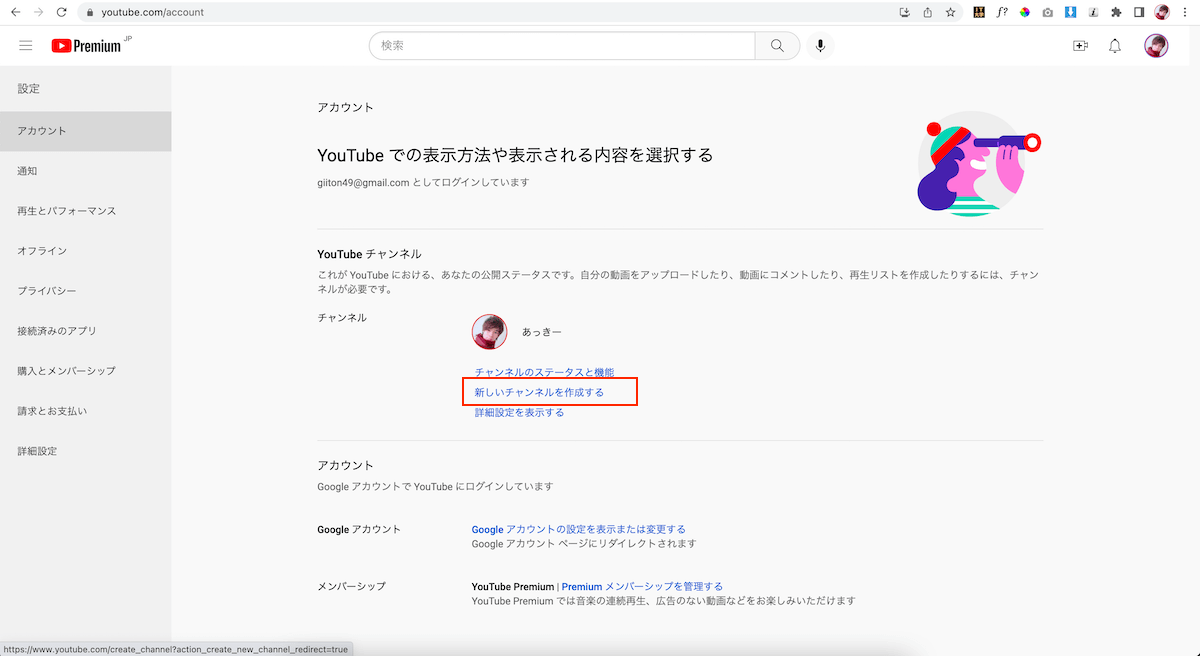Viewport: 1200px width, 656px height.
Task: Click 詳細設定を表示する link
Action: (x=519, y=412)
